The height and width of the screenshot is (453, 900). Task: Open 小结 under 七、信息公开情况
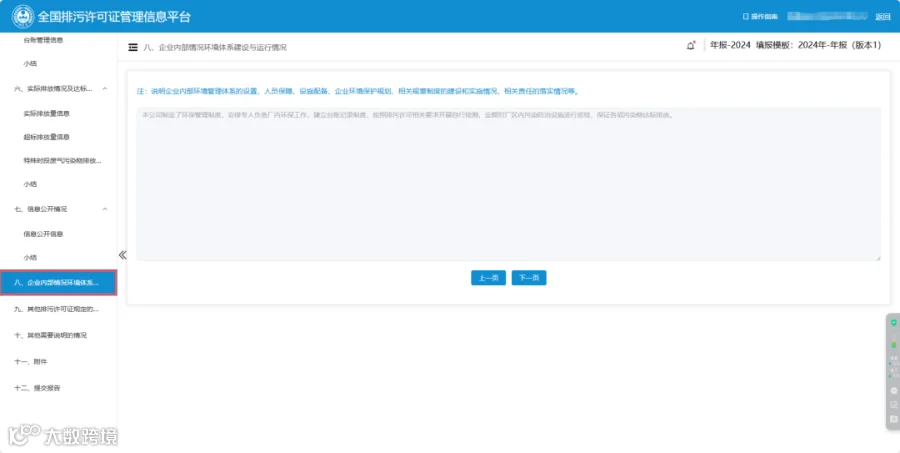[x=30, y=258]
